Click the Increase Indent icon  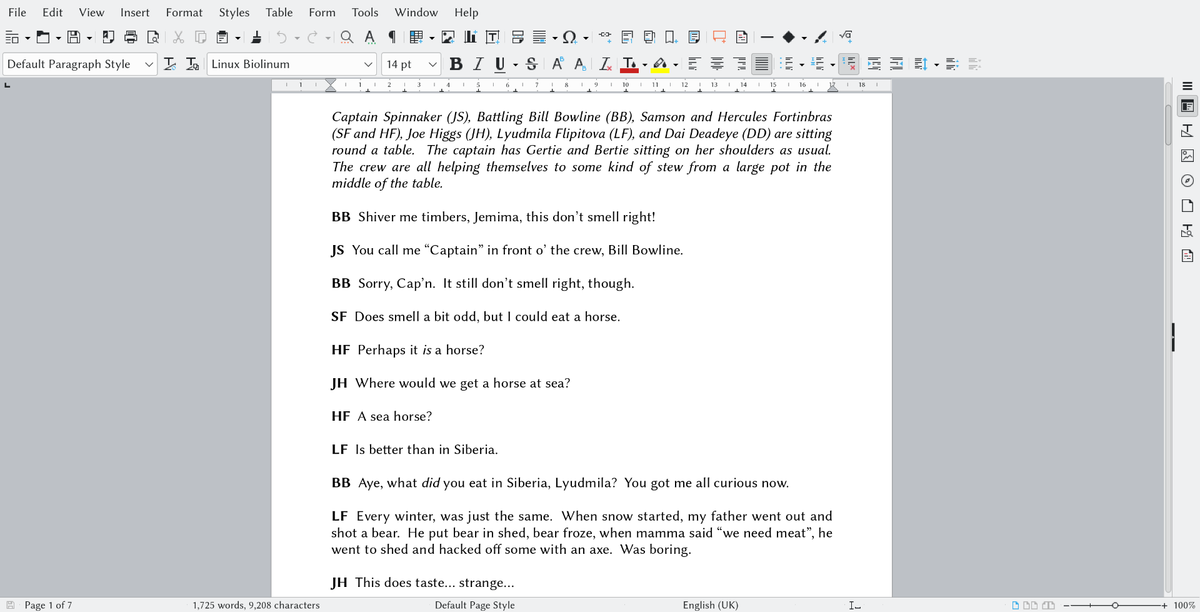coord(874,64)
